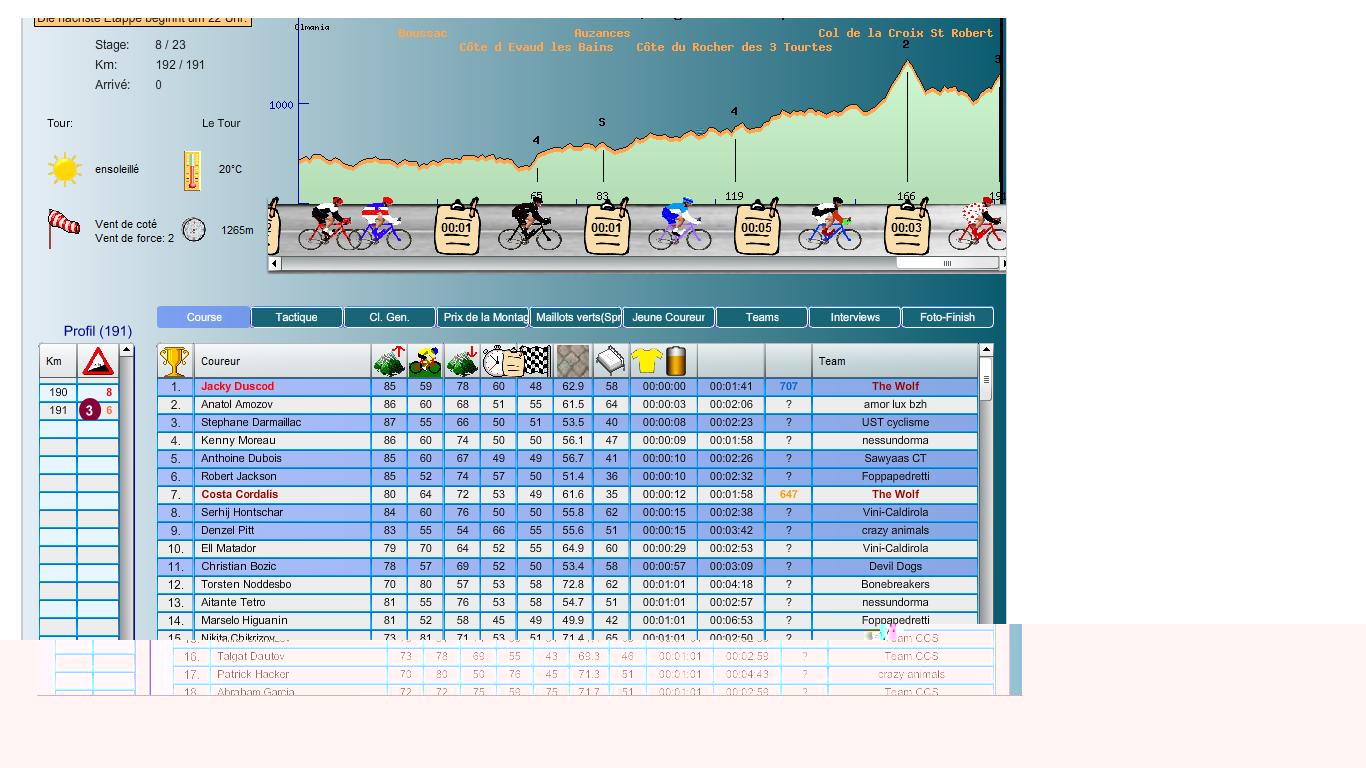This screenshot has height=768, width=1366.
Task: Click left arrow of peloton strip scrollbar
Action: [x=276, y=264]
